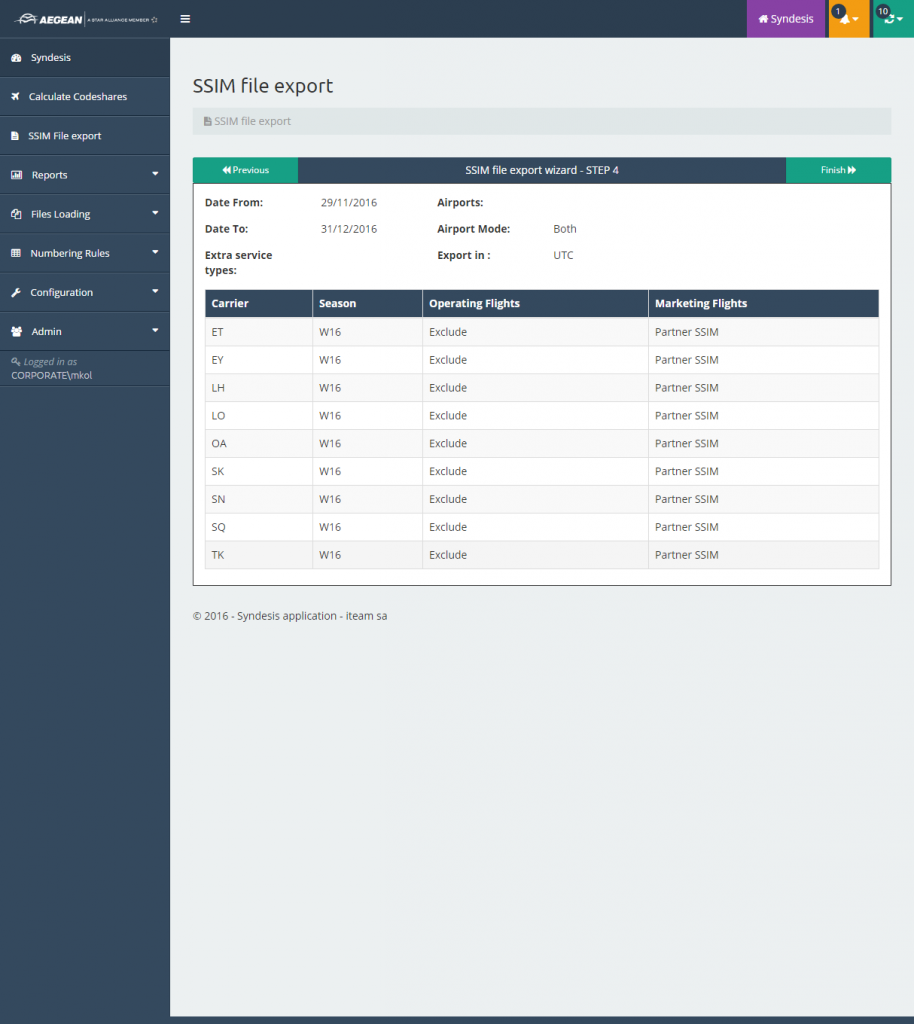This screenshot has height=1024, width=914.
Task: Click the Previous button in the wizard
Action: click(x=245, y=170)
